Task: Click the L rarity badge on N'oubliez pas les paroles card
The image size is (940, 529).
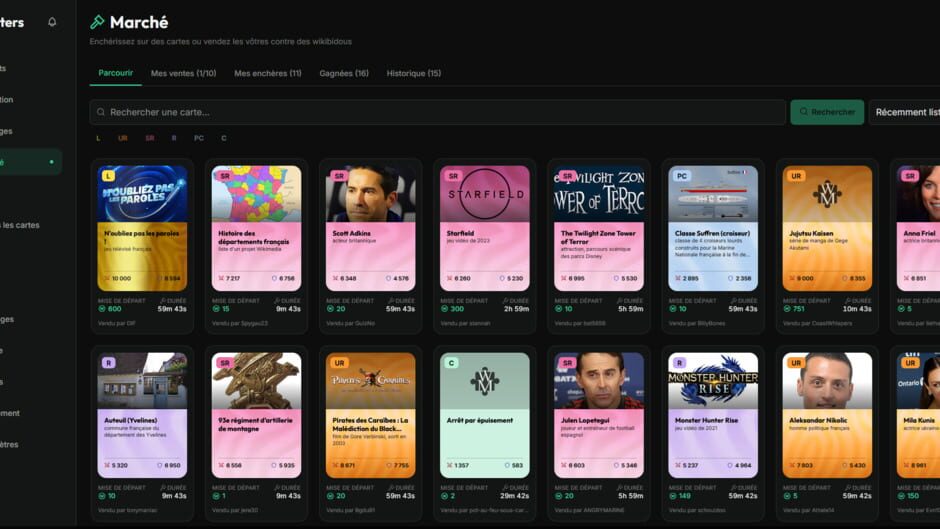Action: [108, 176]
